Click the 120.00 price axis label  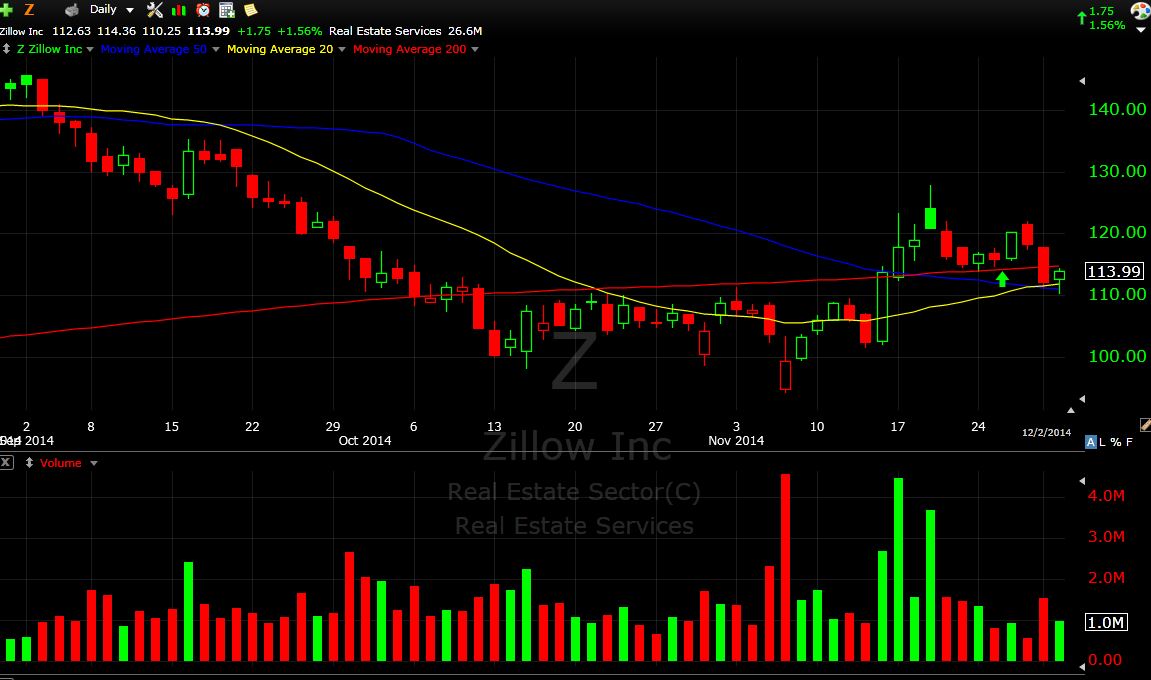coord(1117,232)
